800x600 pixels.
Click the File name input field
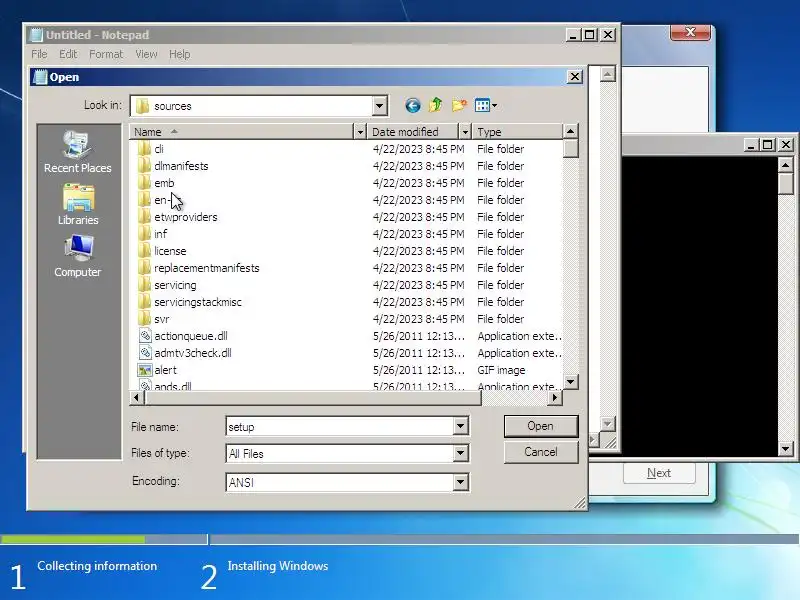(340, 427)
